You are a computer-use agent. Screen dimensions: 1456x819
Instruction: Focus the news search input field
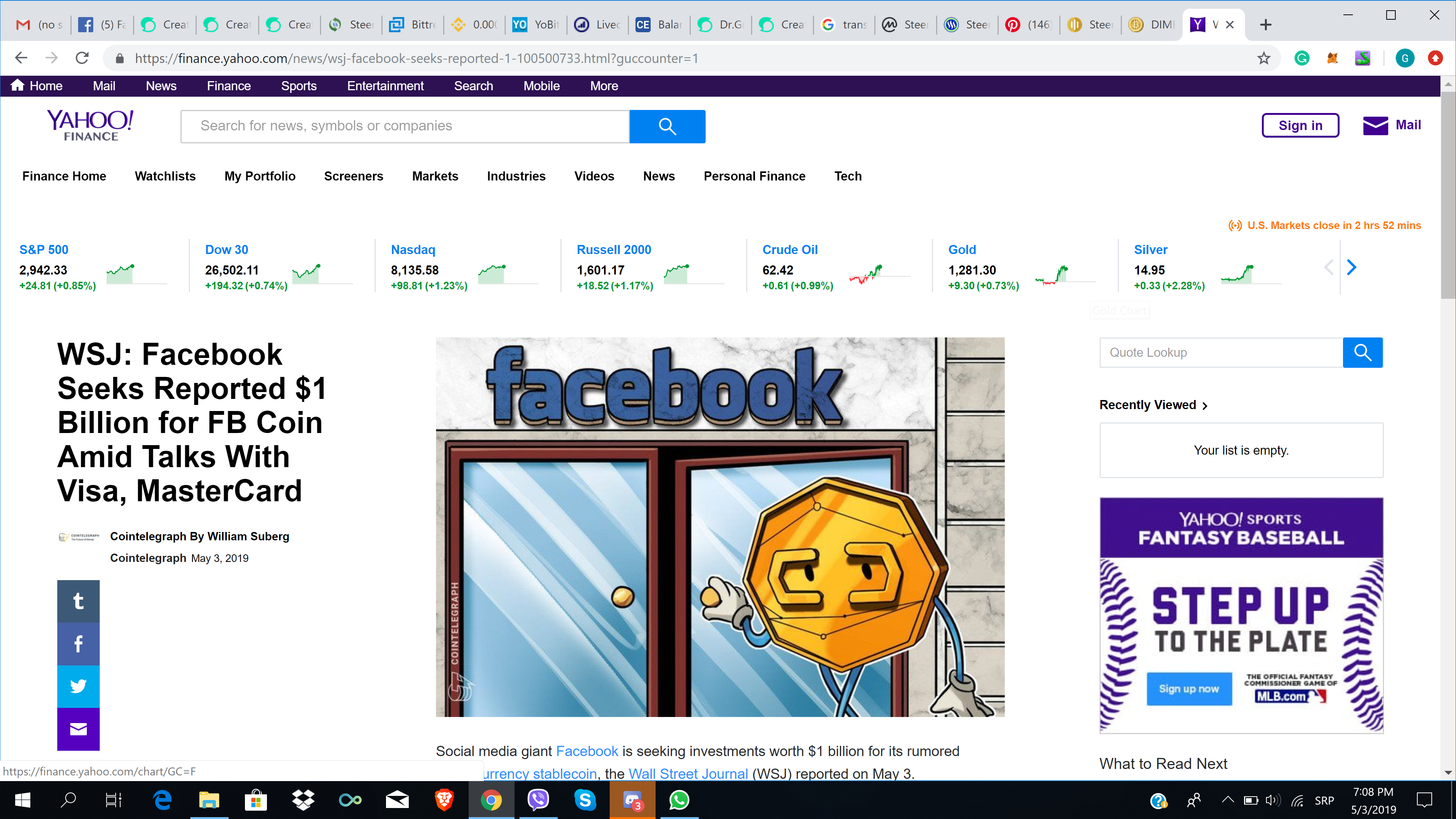[x=405, y=126]
